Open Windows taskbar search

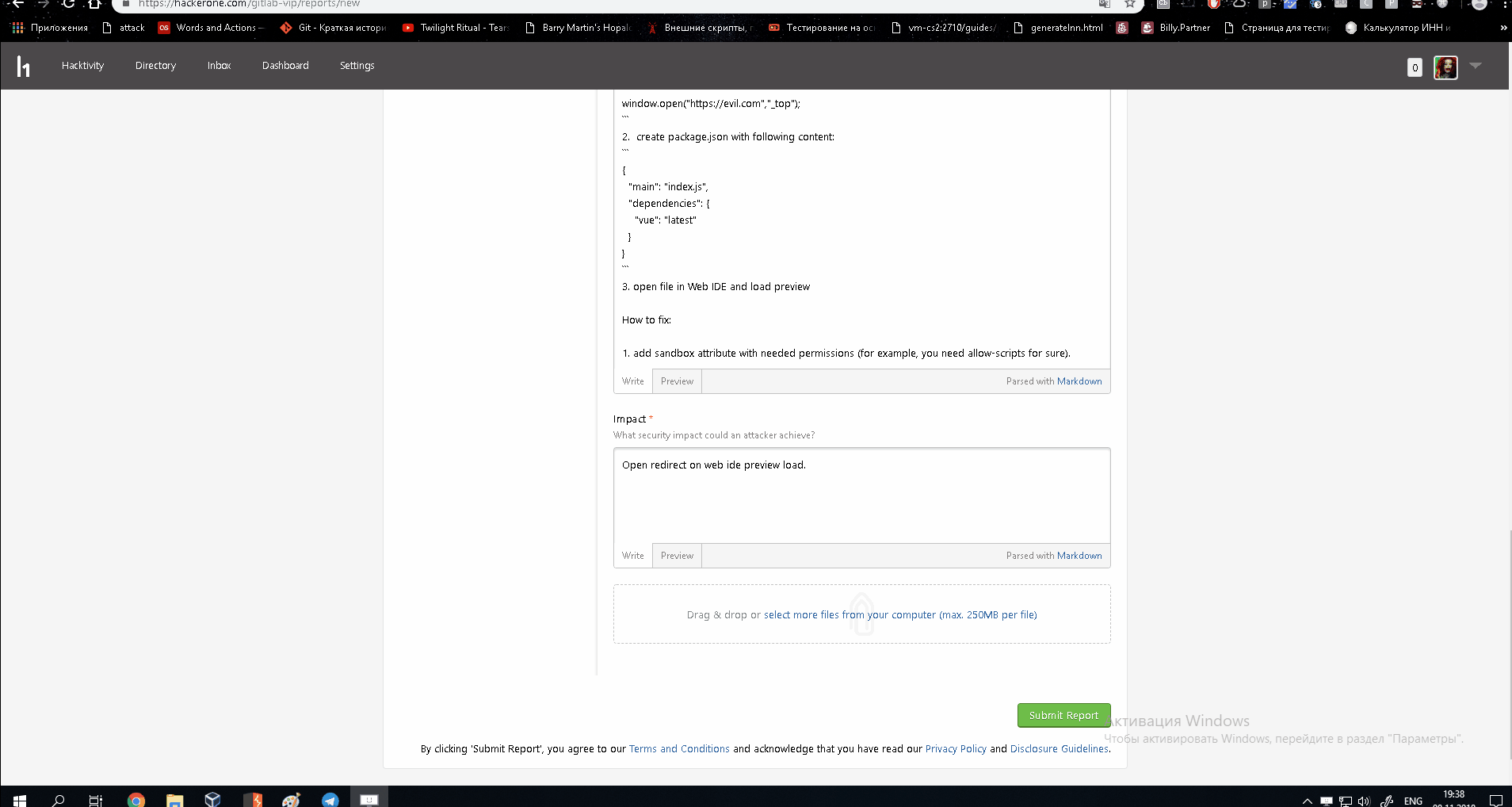coord(58,799)
